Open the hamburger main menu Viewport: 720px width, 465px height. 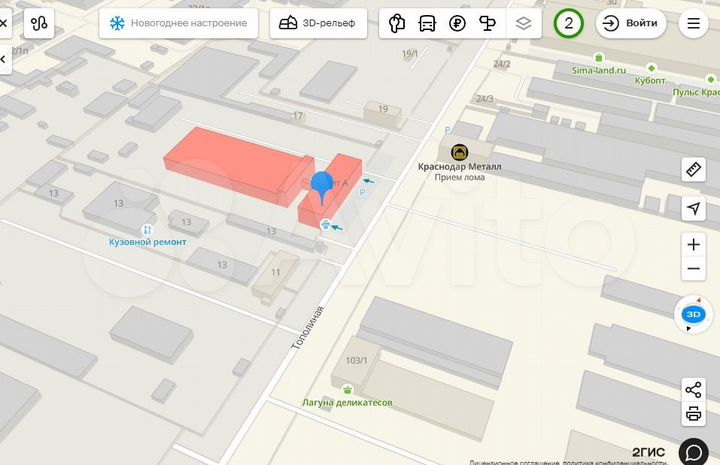(x=693, y=23)
